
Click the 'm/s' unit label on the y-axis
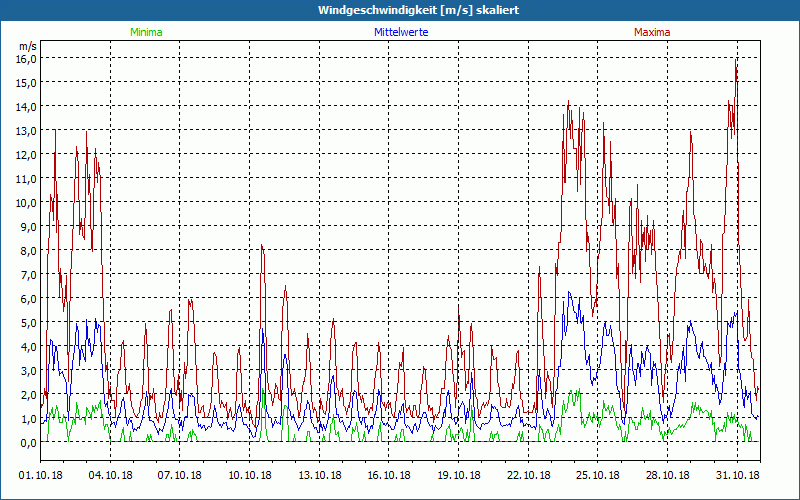coord(28,46)
